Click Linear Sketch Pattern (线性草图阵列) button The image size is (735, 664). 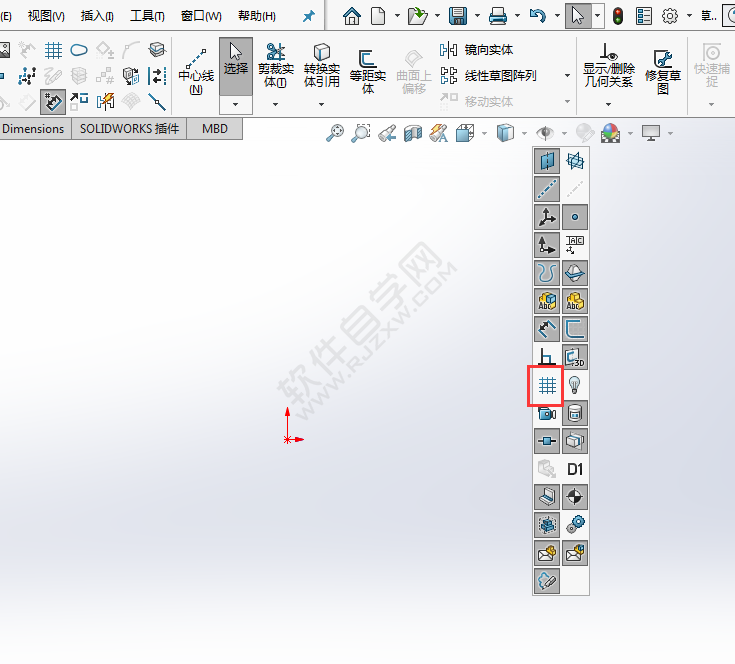pyautogui.click(x=488, y=75)
